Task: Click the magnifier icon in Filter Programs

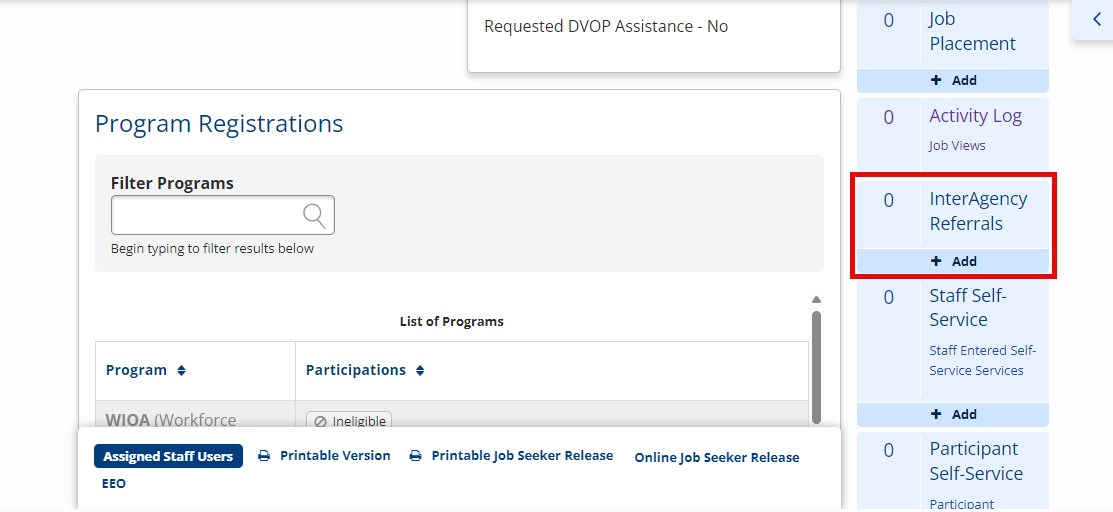Action: point(314,215)
